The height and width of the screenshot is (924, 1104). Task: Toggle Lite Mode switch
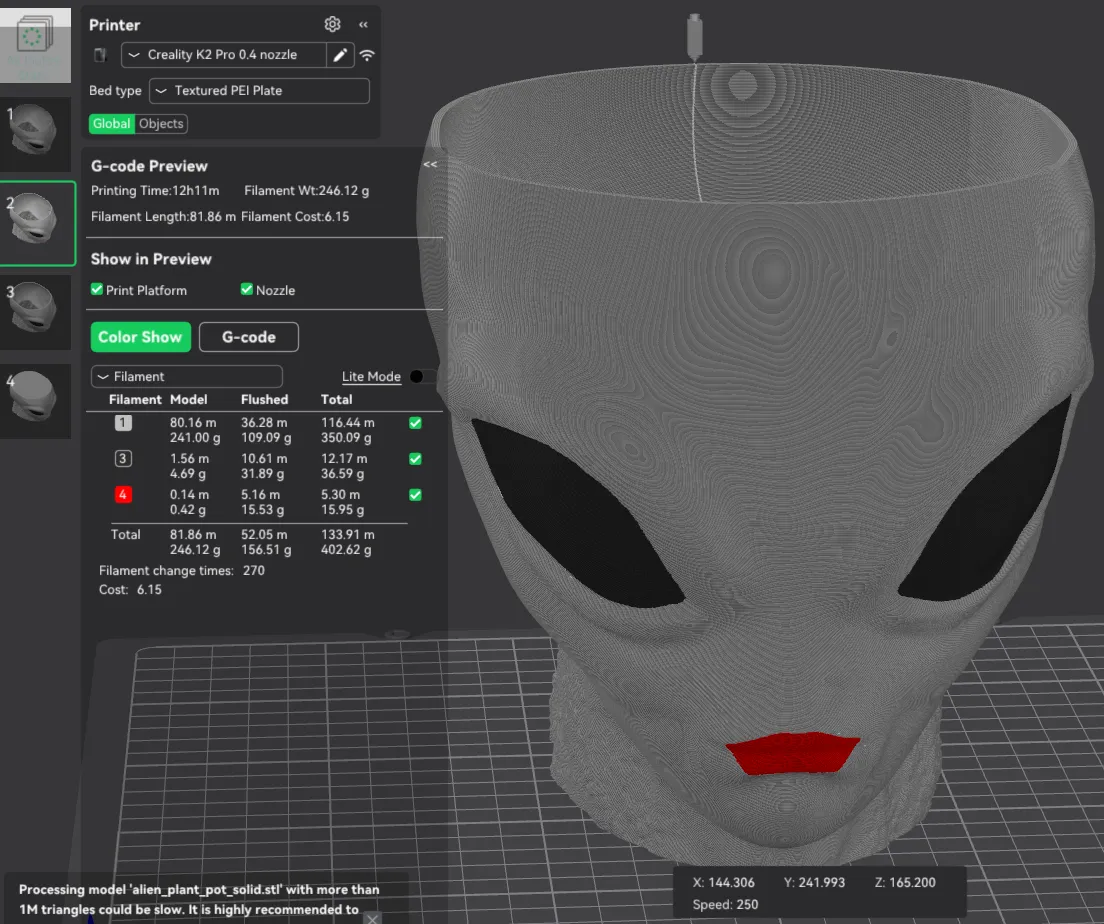coord(421,377)
